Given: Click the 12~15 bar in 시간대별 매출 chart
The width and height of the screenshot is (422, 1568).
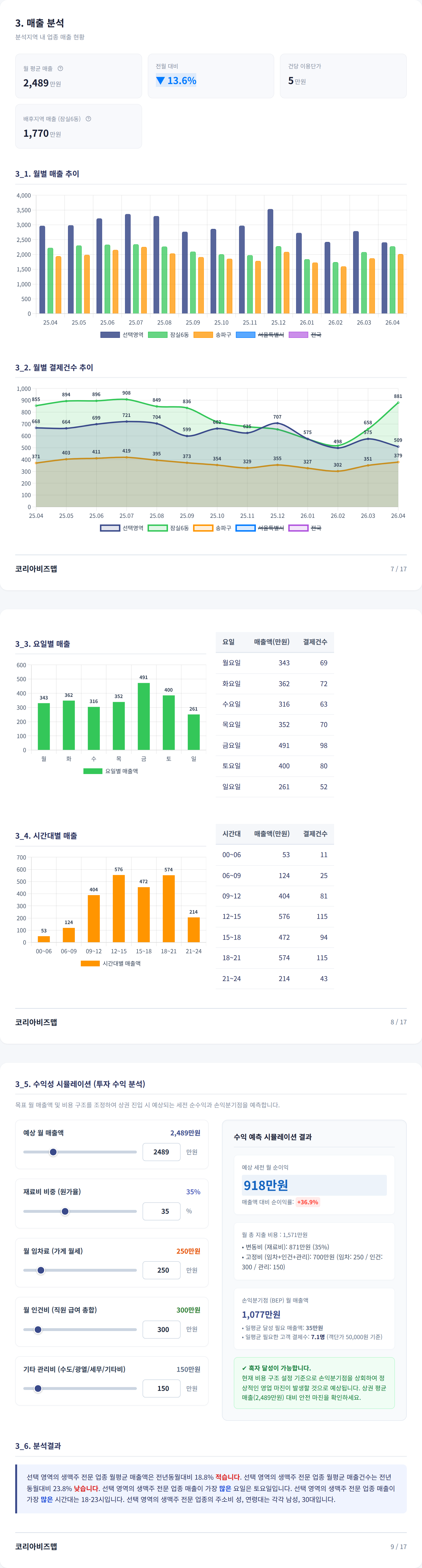Looking at the screenshot, I should pos(119,909).
